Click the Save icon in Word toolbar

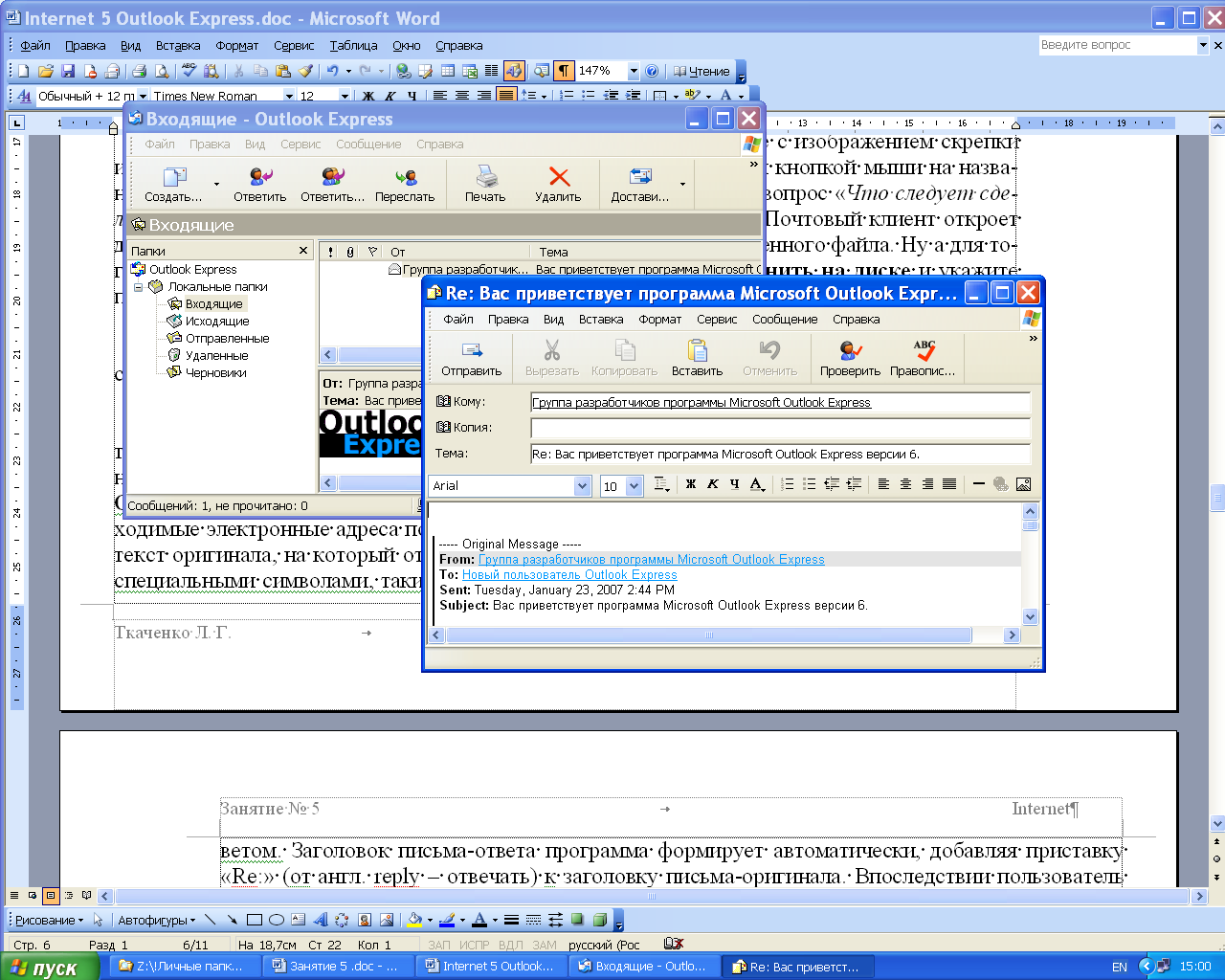coord(68,71)
